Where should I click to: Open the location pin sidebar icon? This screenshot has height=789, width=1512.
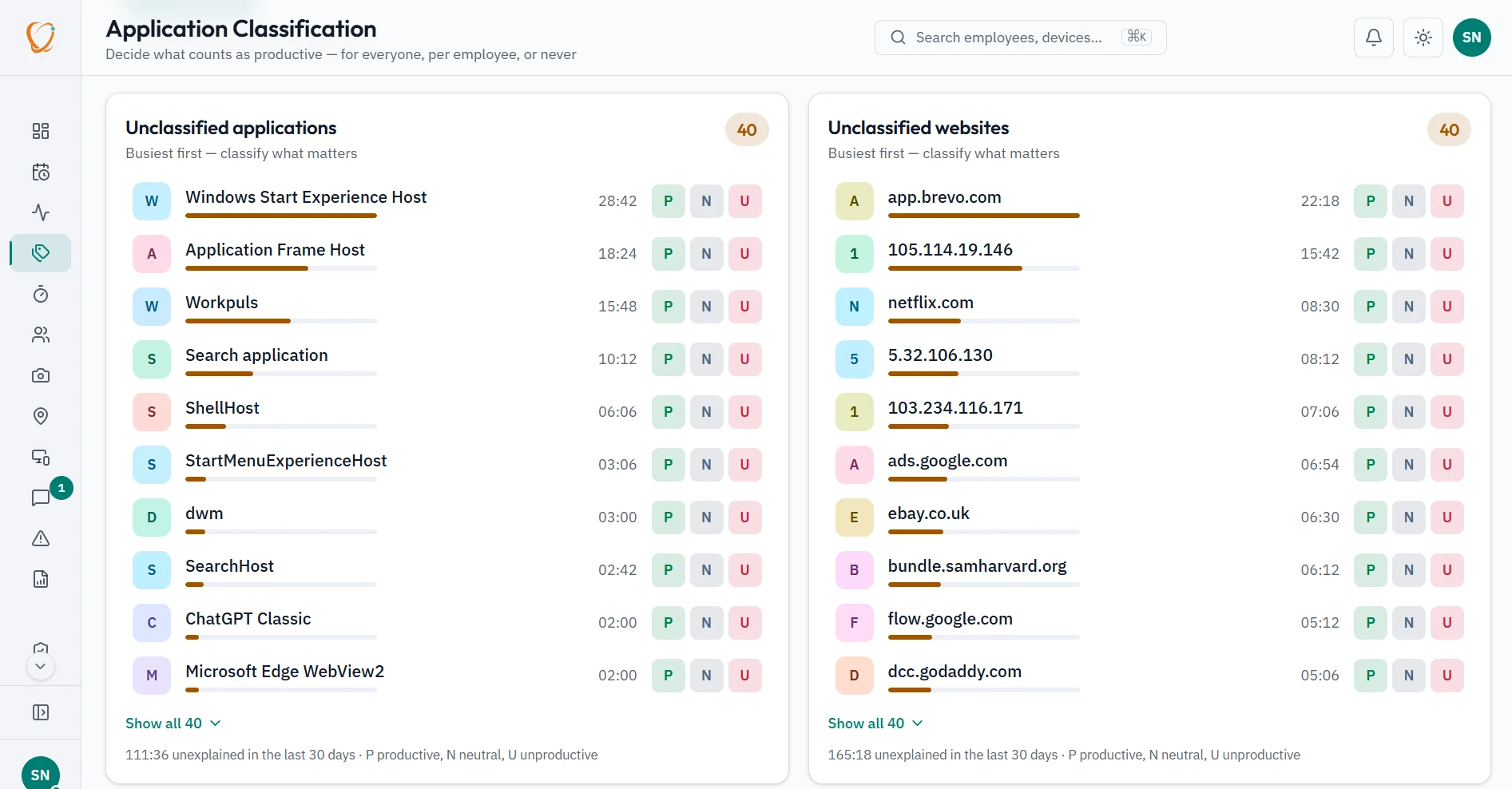(x=41, y=416)
